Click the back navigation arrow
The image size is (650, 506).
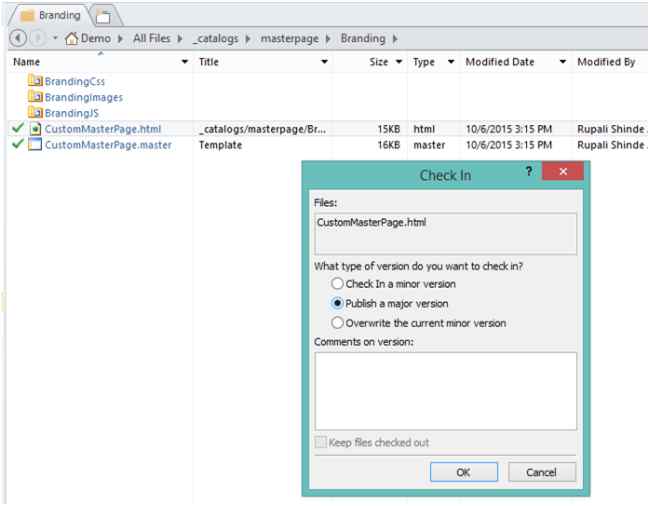(18, 39)
